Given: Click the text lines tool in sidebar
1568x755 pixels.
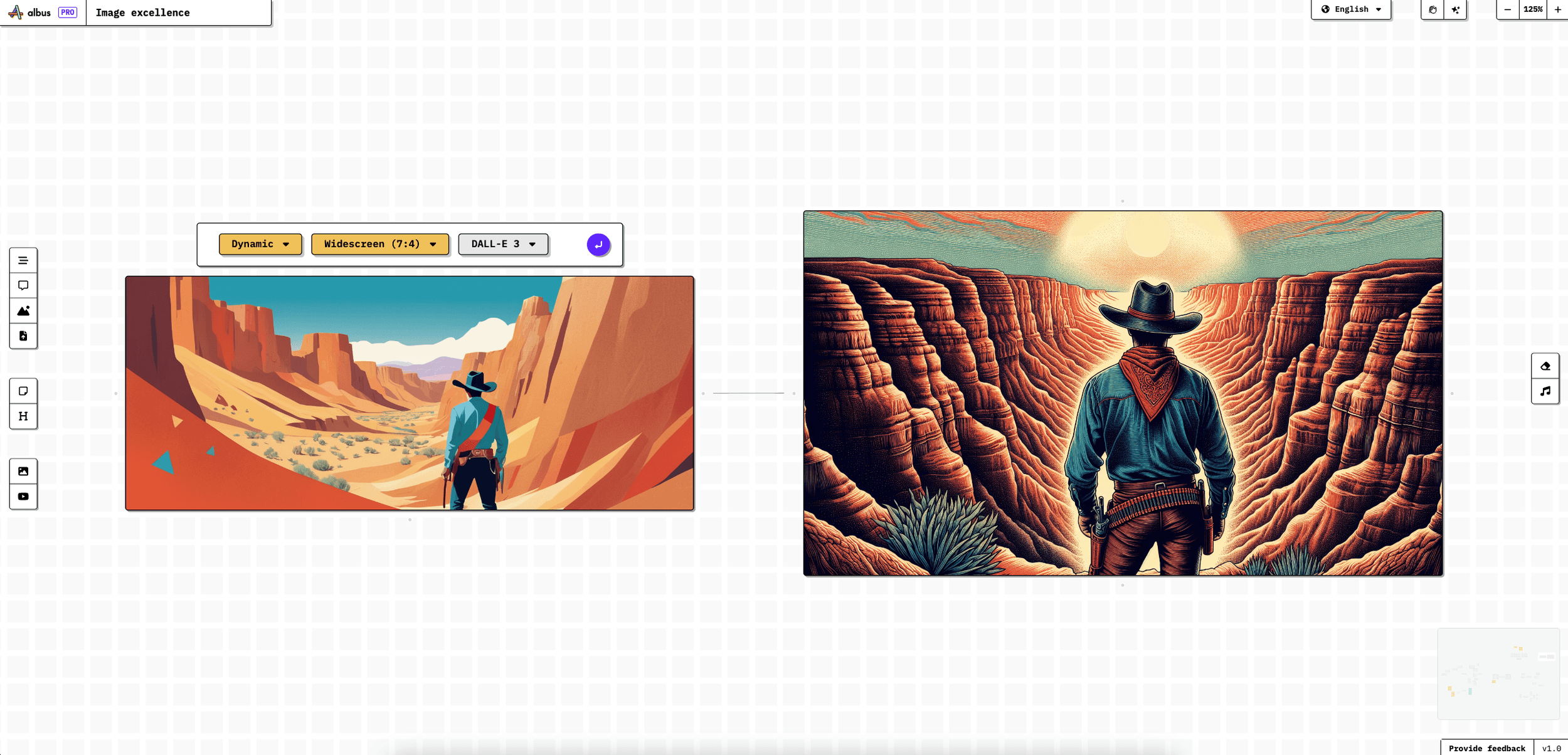Looking at the screenshot, I should [x=23, y=260].
